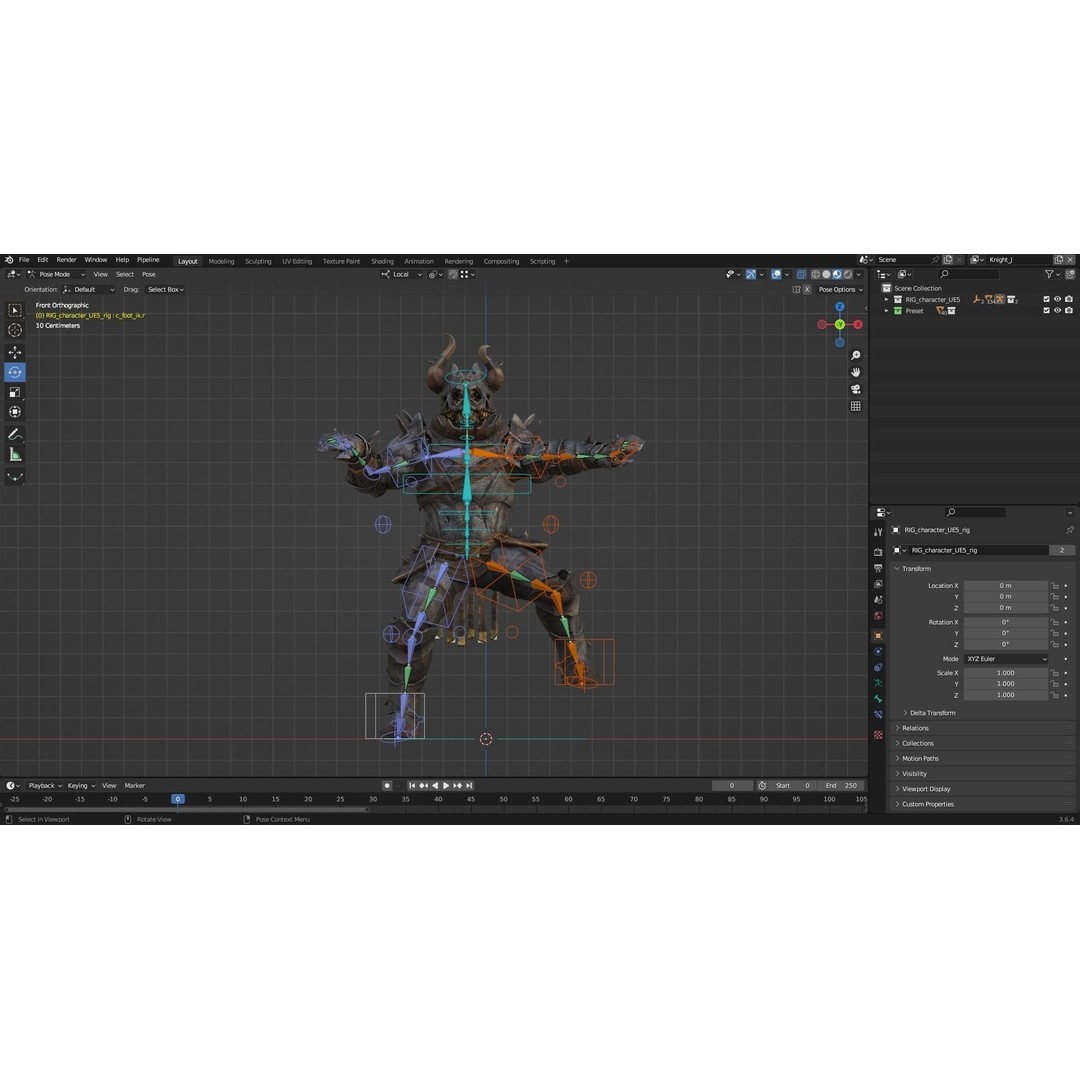Toggle the auto keying record button
Image resolution: width=1080 pixels, height=1080 pixels.
(387, 785)
